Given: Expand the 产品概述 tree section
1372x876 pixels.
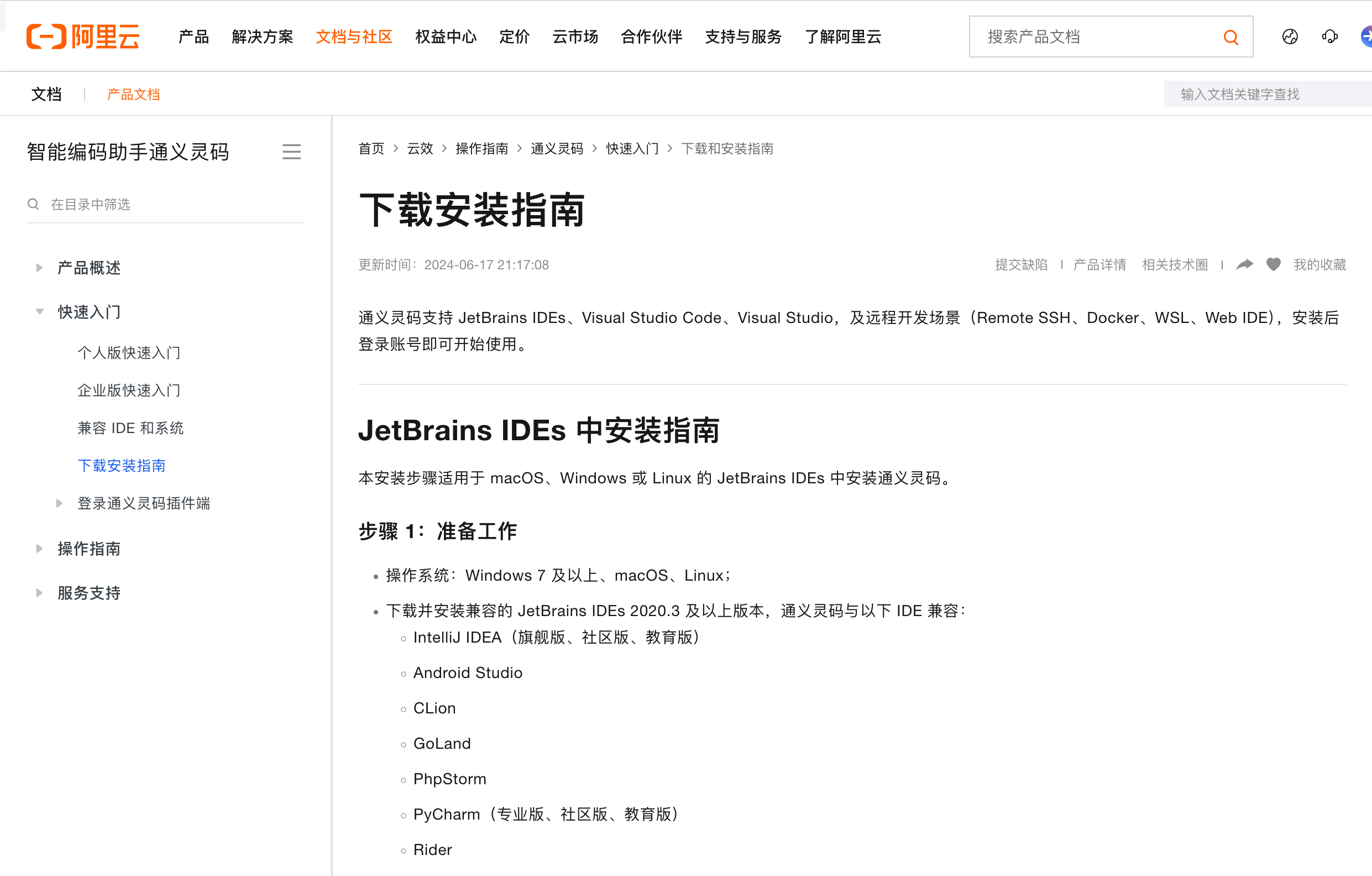Looking at the screenshot, I should tap(39, 268).
